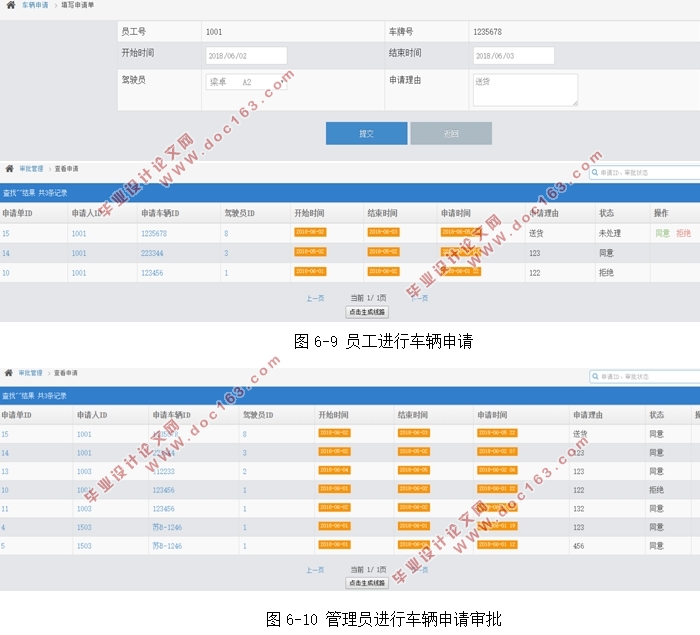Click the 申请单ID column header in the middle table
This screenshot has width=700, height=635.
click(x=17, y=213)
